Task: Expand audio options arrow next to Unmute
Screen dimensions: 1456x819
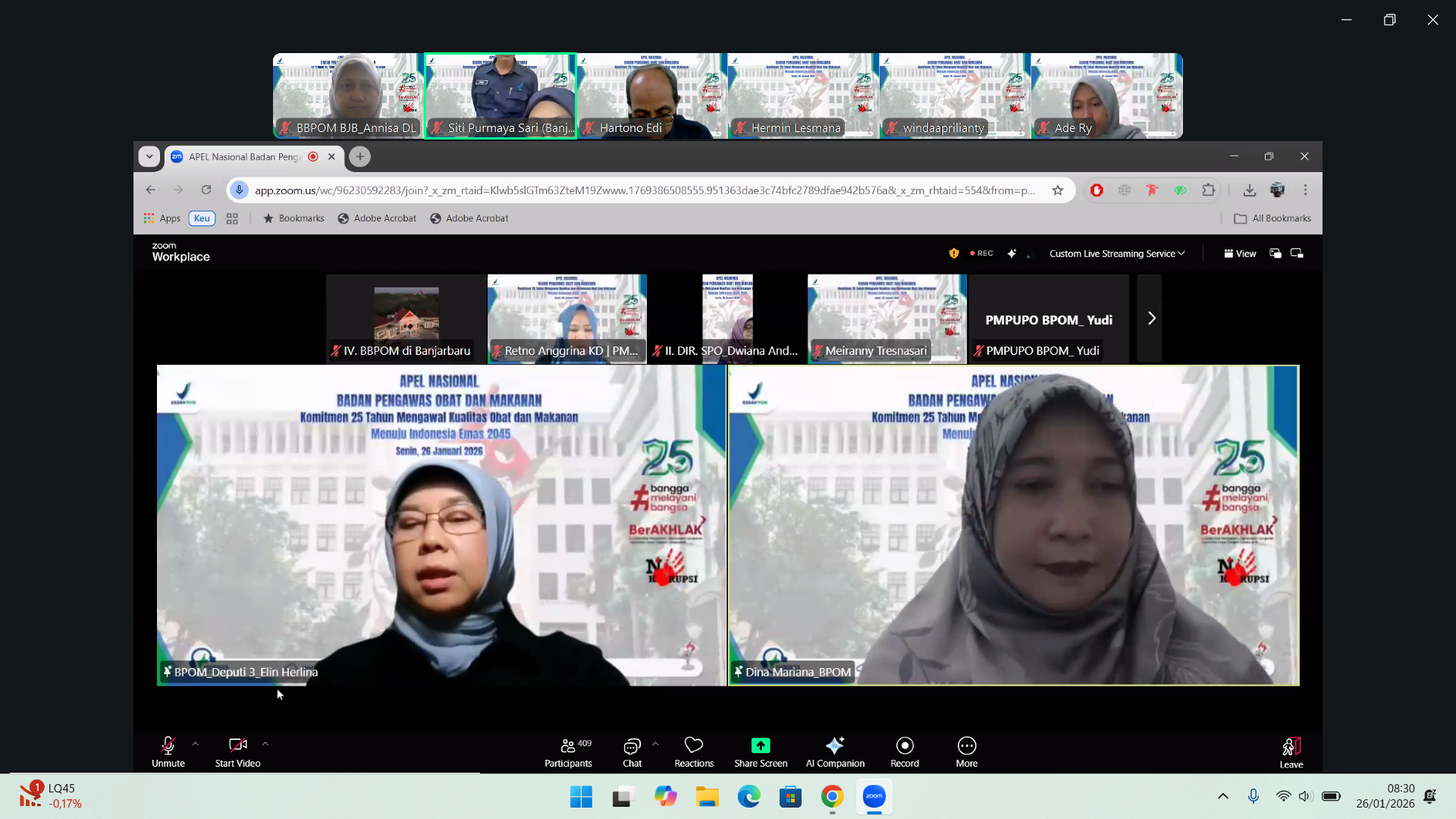Action: (196, 744)
